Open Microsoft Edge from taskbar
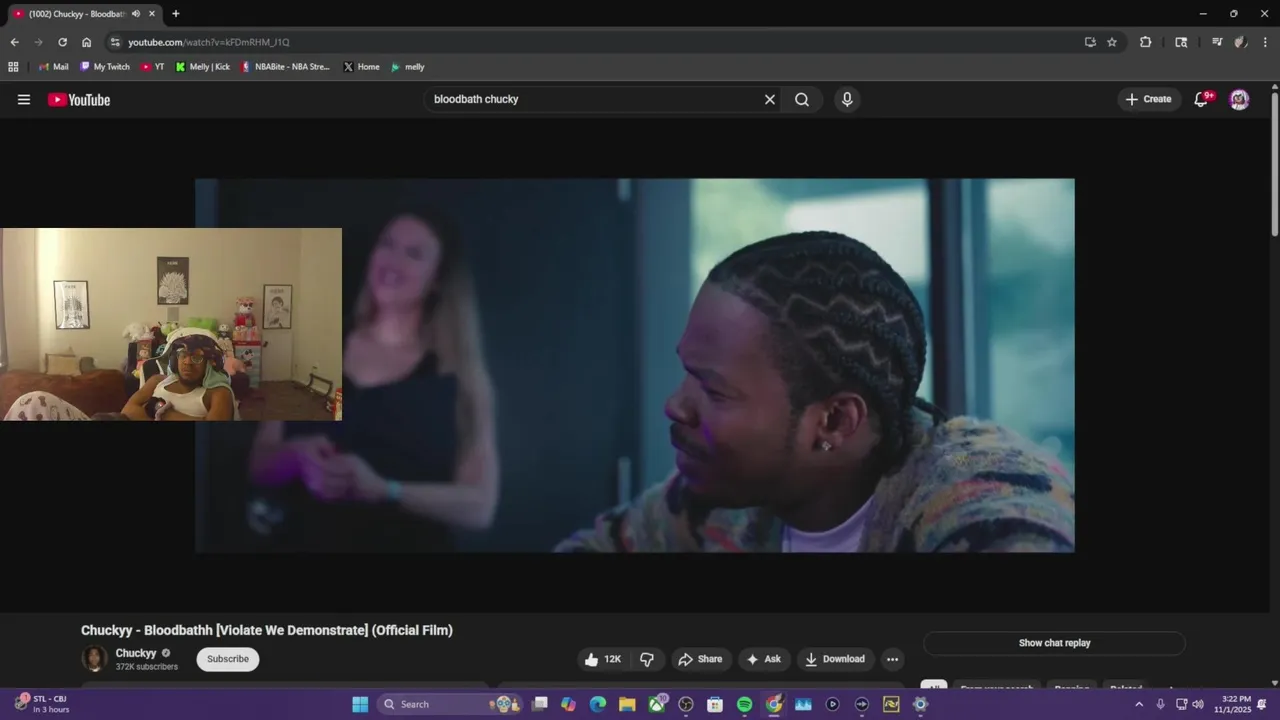 [598, 704]
